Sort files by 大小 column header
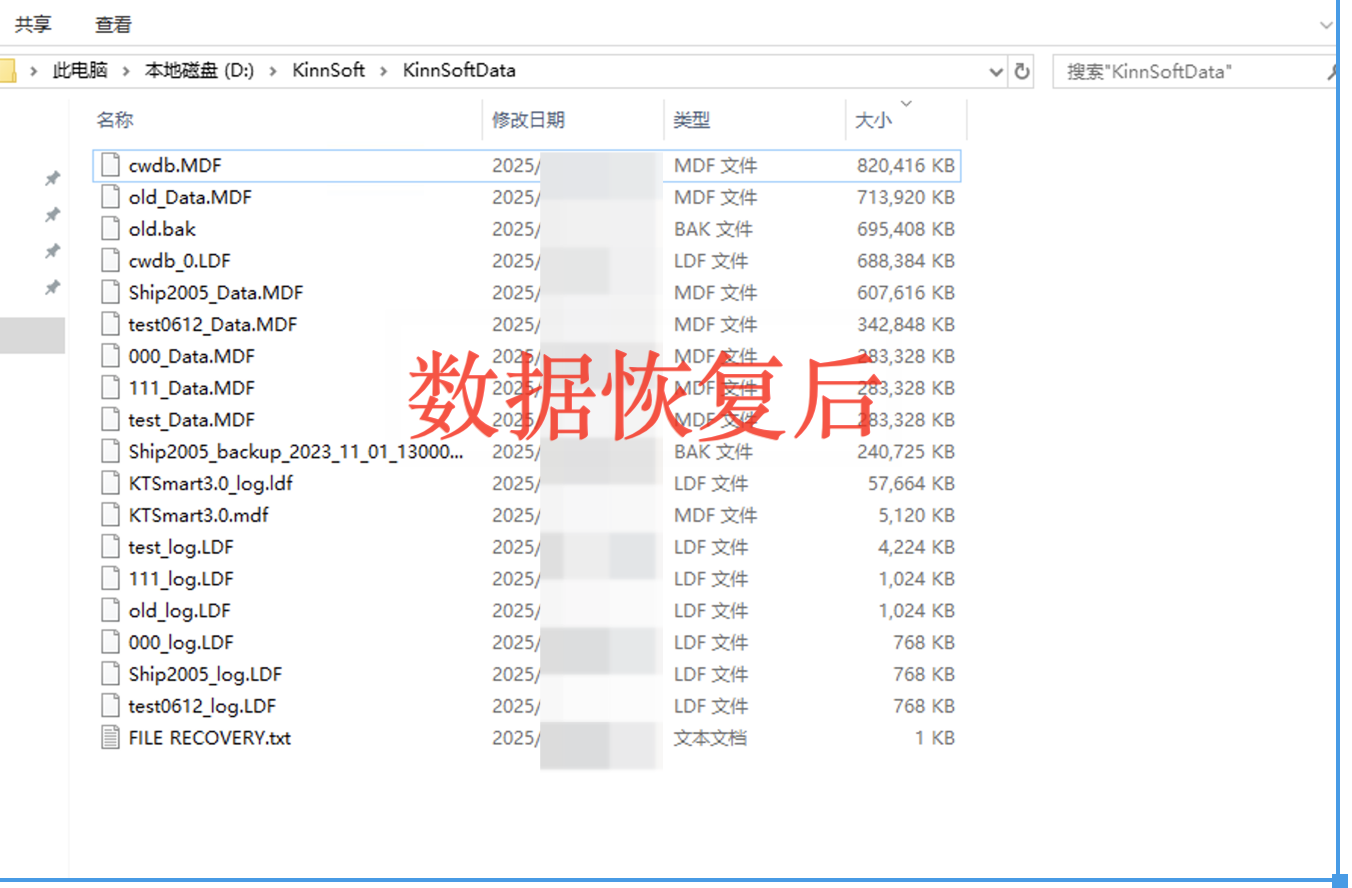 click(x=873, y=120)
